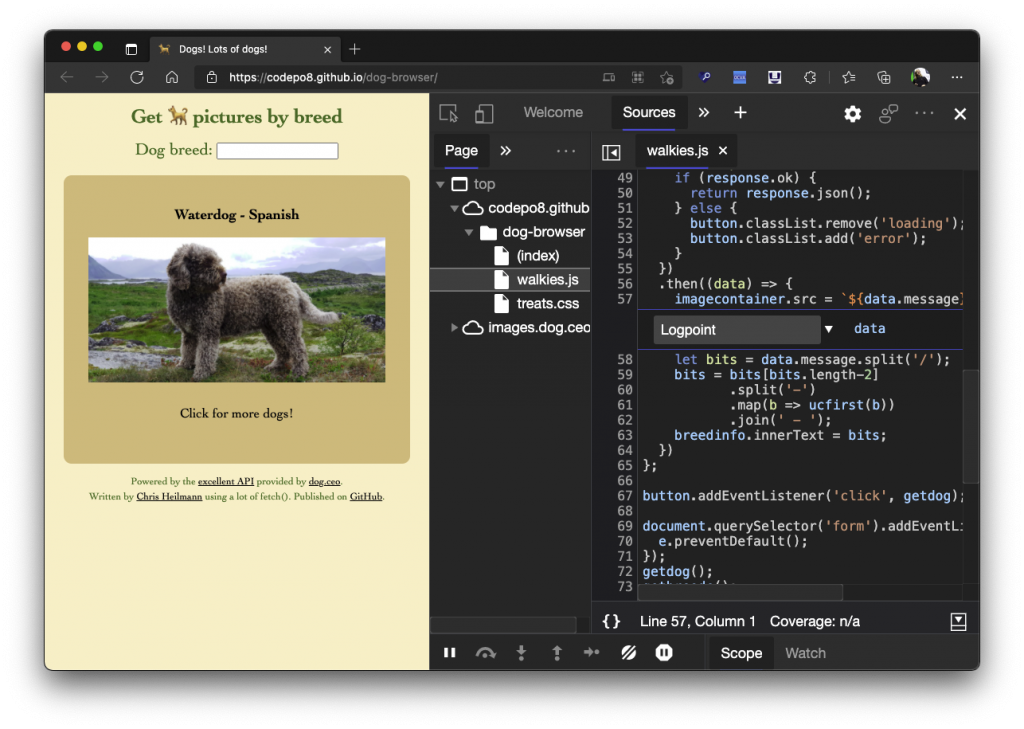The image size is (1024, 729).
Task: Click Step into next function call
Action: click(521, 653)
